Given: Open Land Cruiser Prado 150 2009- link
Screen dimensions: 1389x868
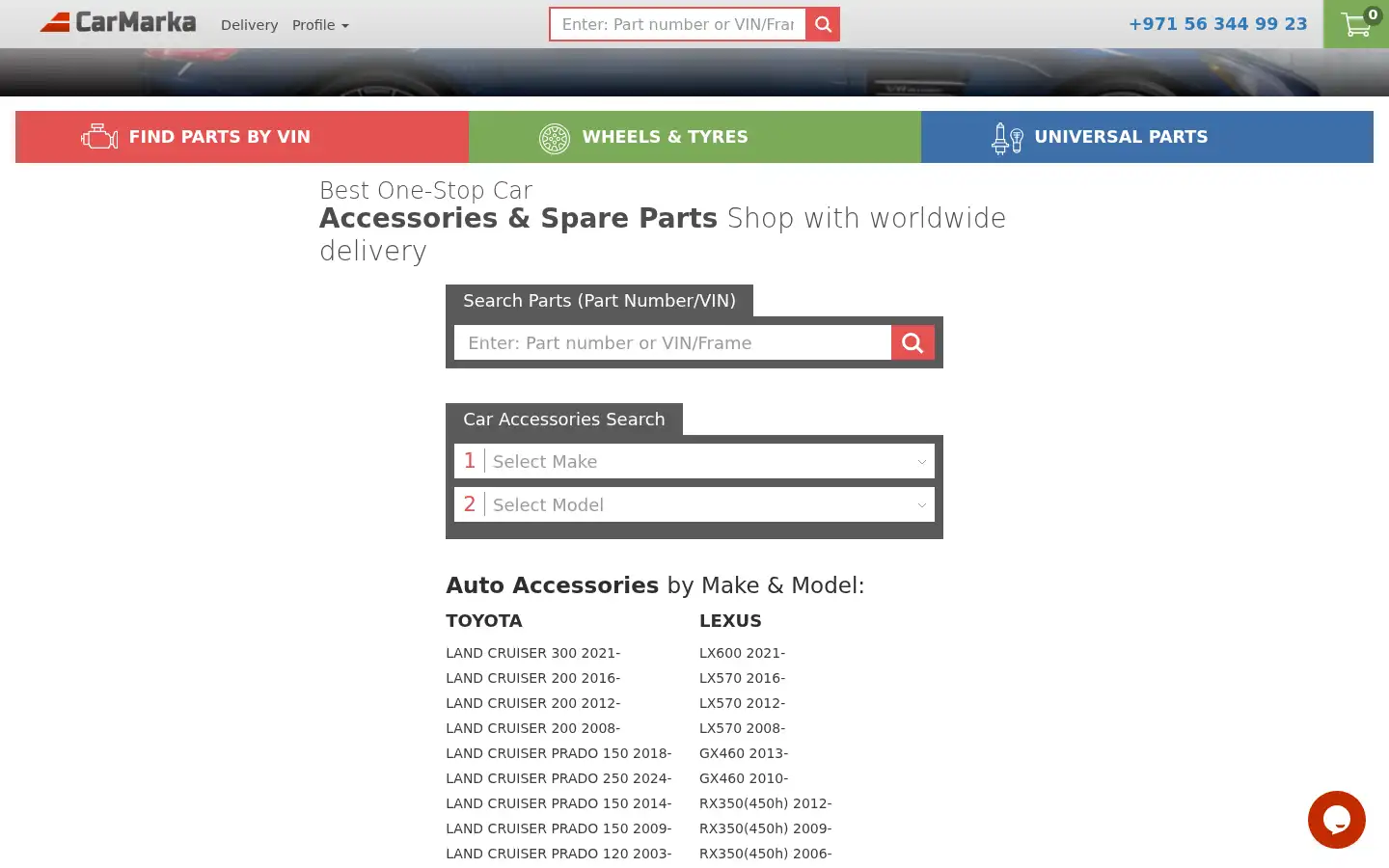Looking at the screenshot, I should [558, 828].
